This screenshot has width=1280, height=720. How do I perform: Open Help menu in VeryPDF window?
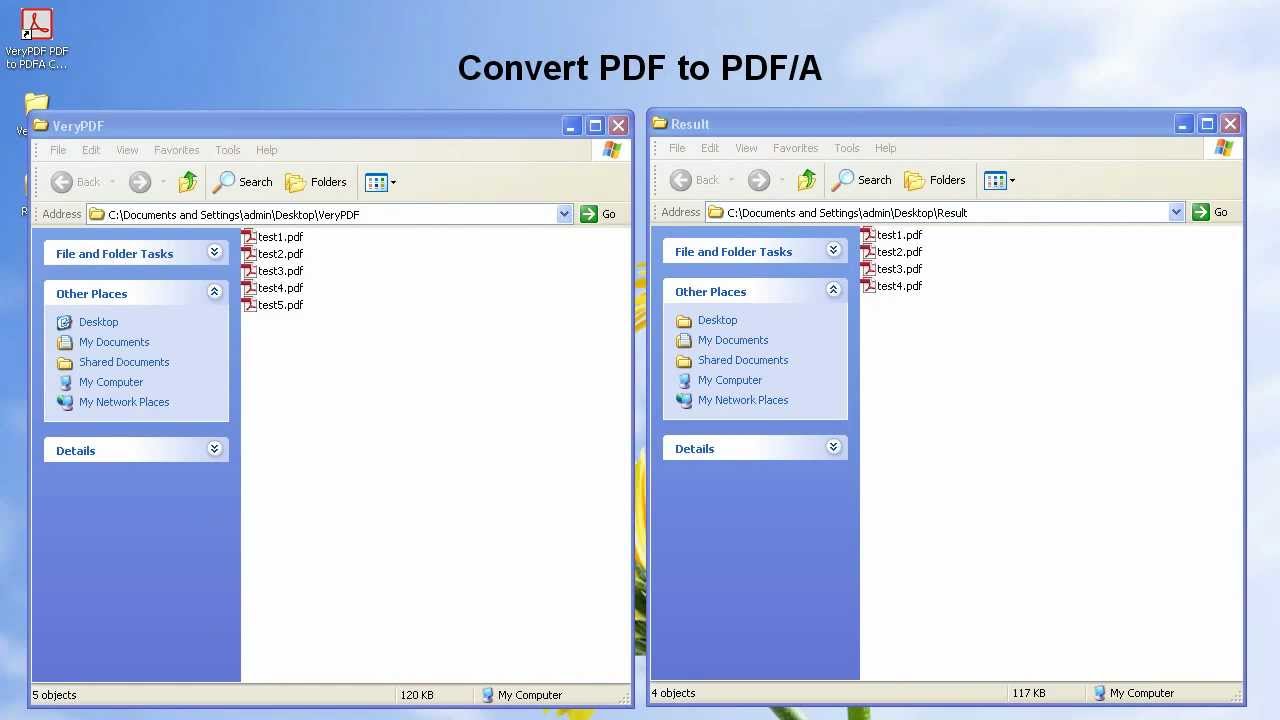coord(266,150)
